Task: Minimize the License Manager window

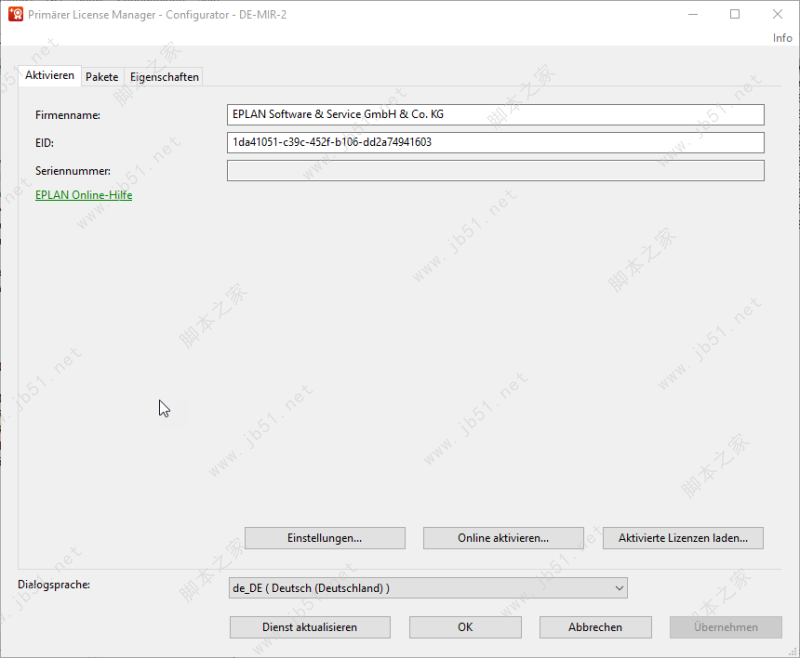Action: click(693, 14)
